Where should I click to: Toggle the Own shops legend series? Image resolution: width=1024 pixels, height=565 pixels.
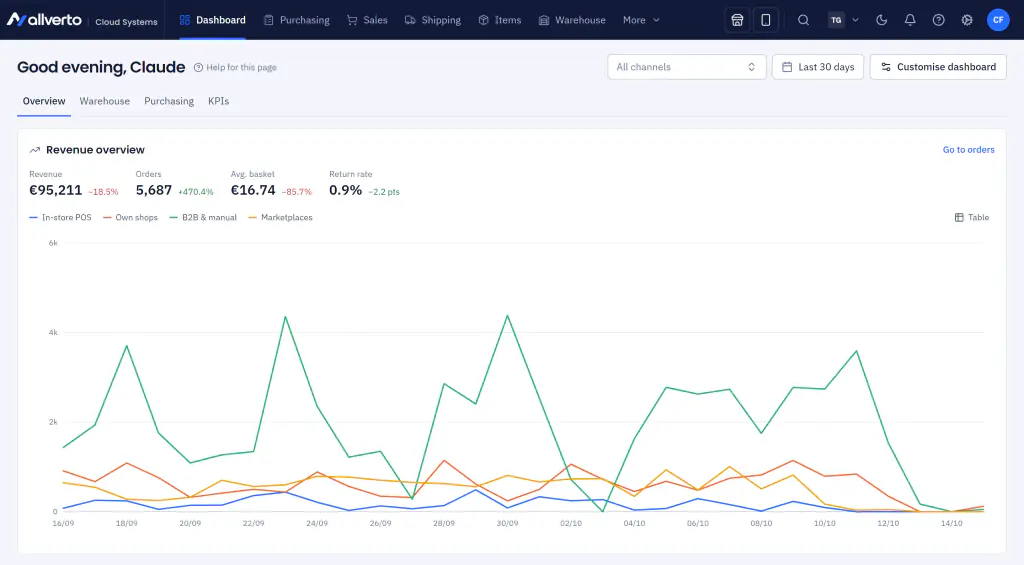click(x=131, y=218)
